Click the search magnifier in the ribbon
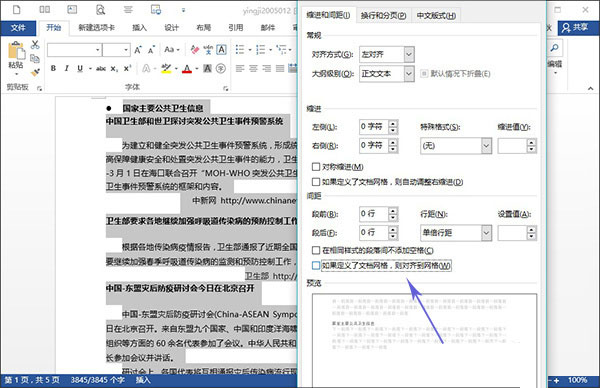Image resolution: width=600 pixels, height=388 pixels. click(554, 48)
